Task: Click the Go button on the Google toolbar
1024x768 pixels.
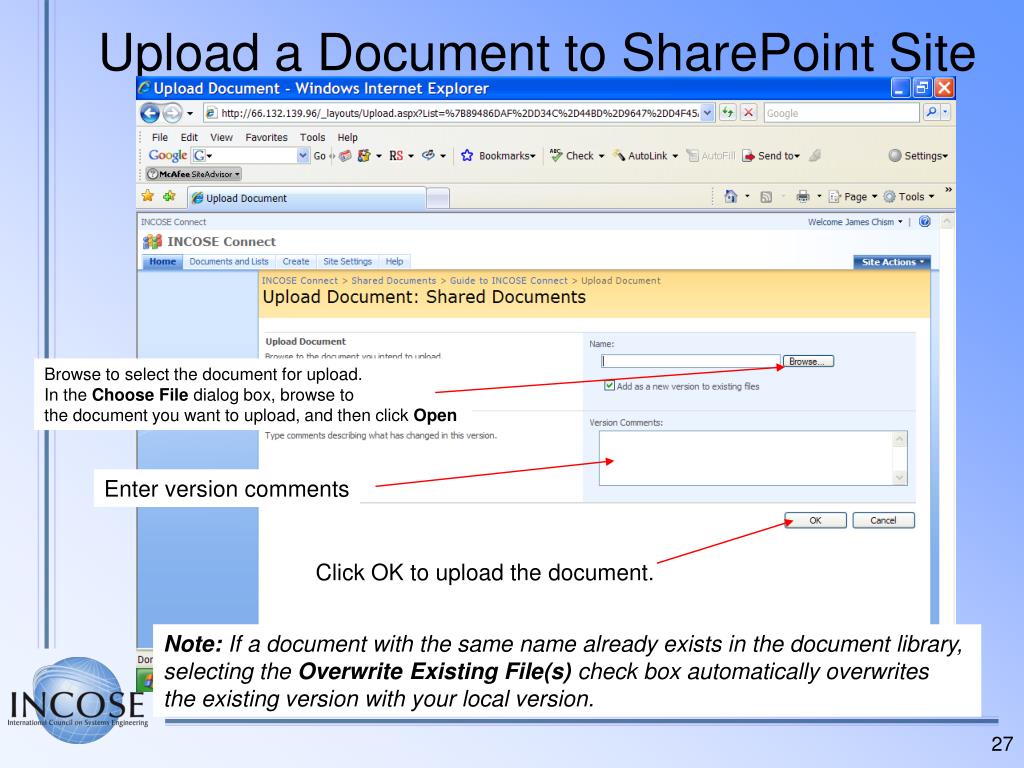Action: (x=319, y=155)
